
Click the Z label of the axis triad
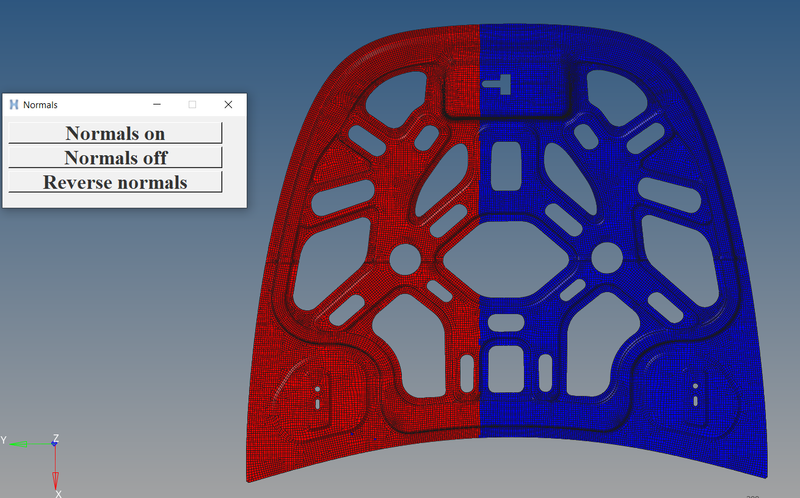(x=57, y=437)
